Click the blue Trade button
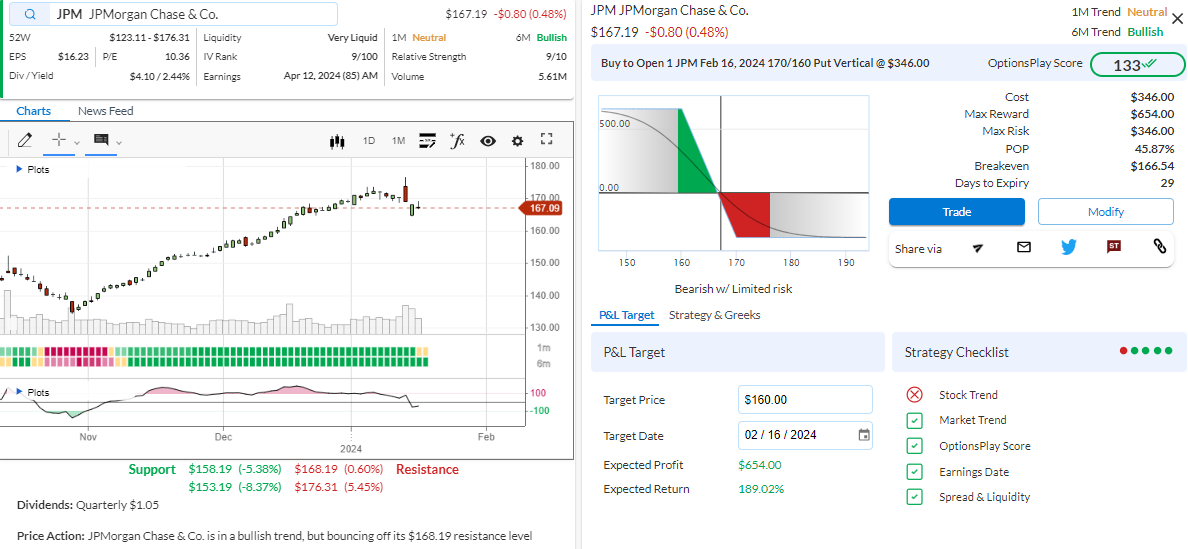The width and height of the screenshot is (1188, 549). click(x=956, y=211)
